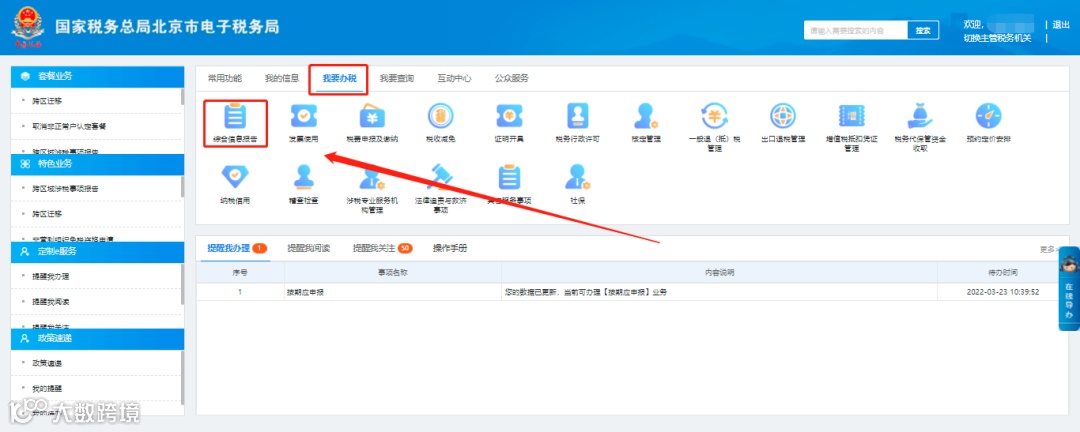The image size is (1080, 432).
Task: Open 涉税专业服务机构管理 icon
Action: pos(372,178)
